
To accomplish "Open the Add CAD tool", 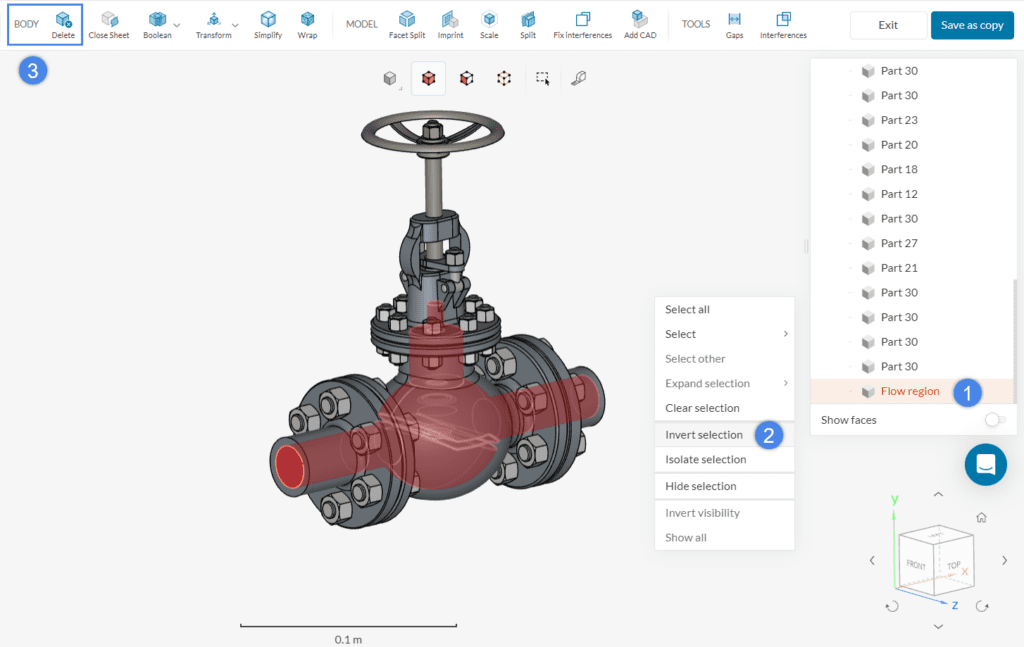I will [x=641, y=24].
